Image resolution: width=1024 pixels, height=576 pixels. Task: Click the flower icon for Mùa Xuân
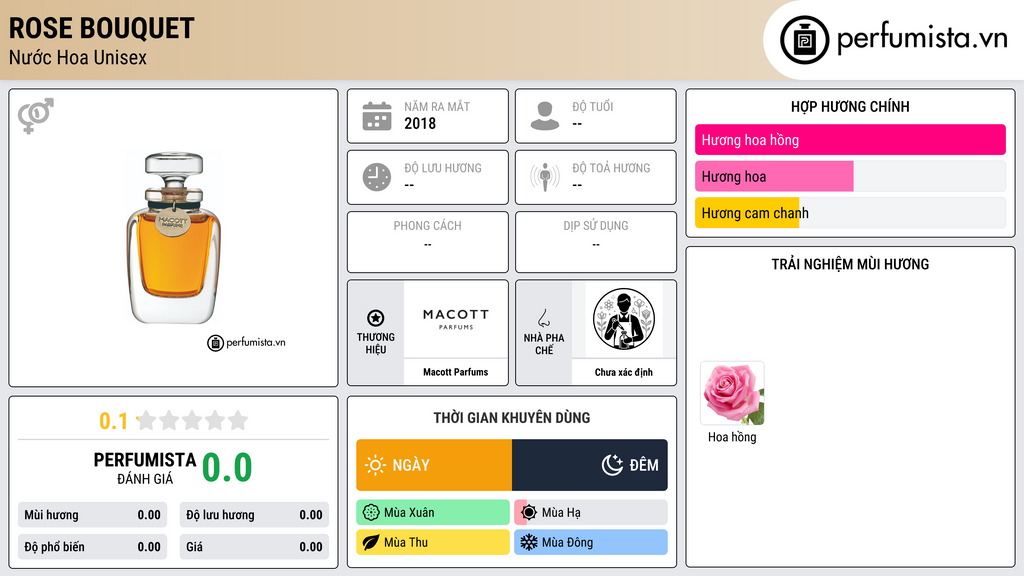click(x=371, y=513)
